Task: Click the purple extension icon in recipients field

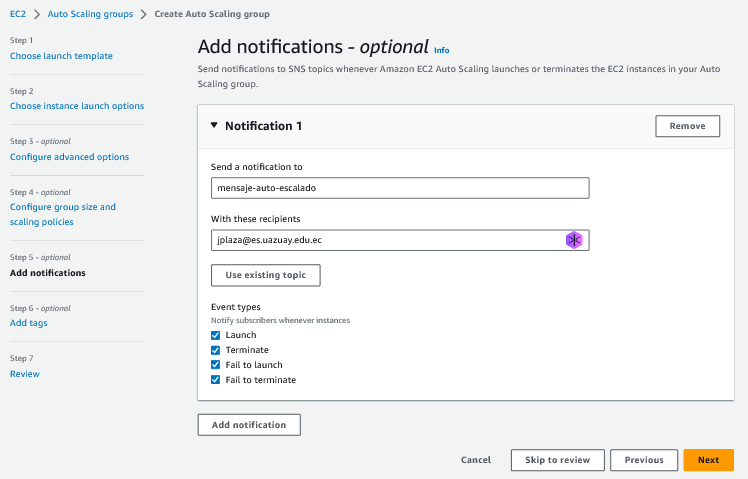Action: click(574, 240)
